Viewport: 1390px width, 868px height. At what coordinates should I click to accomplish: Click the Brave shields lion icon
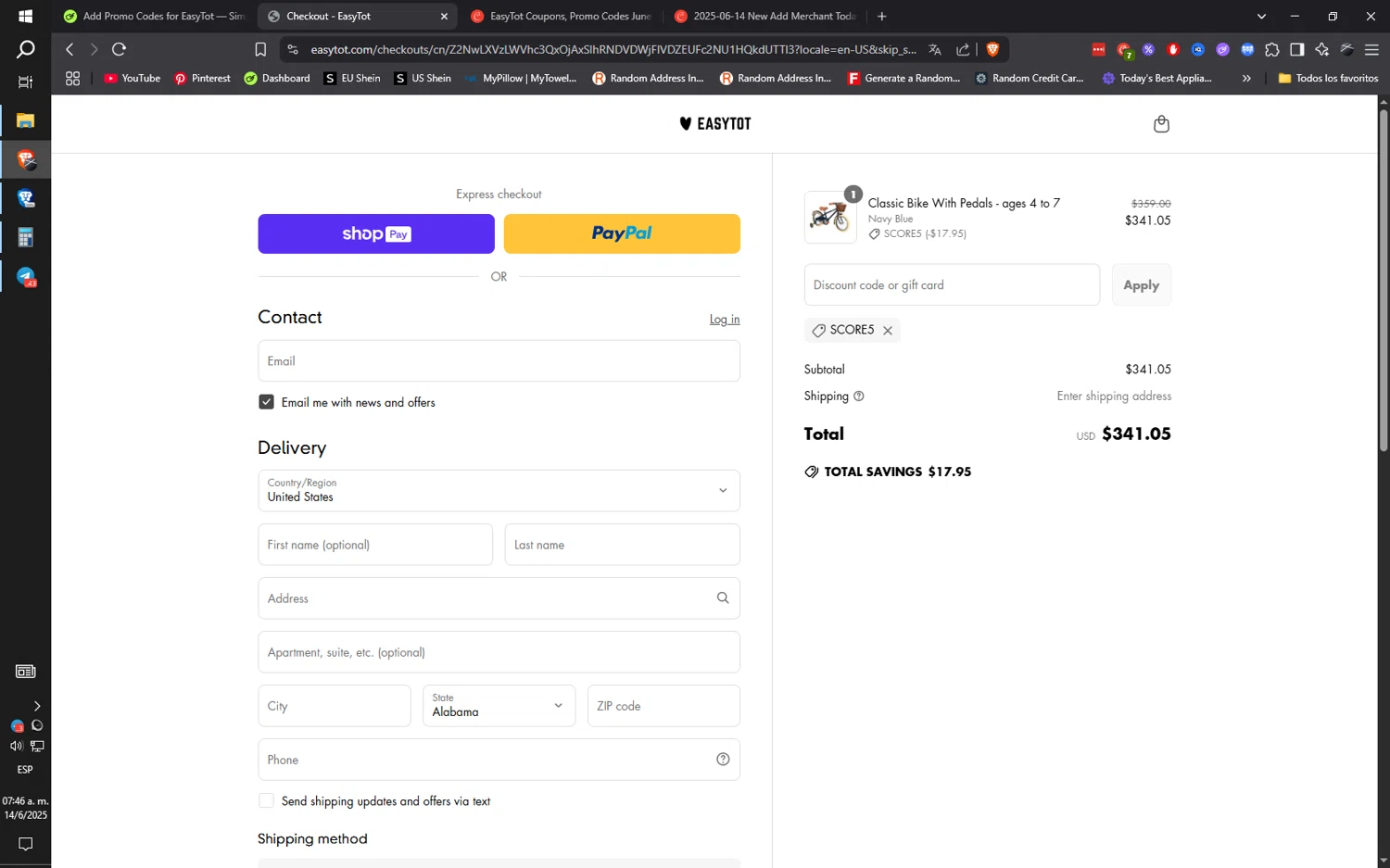[993, 49]
